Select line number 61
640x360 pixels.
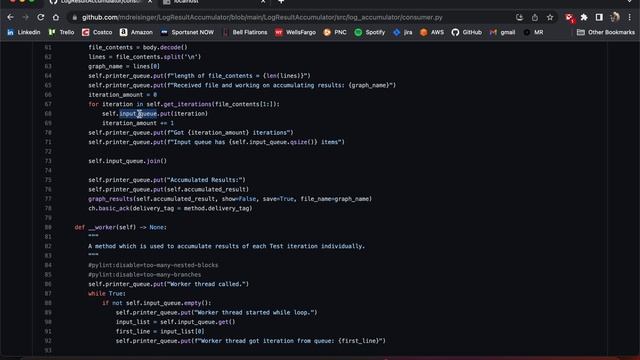(48, 47)
